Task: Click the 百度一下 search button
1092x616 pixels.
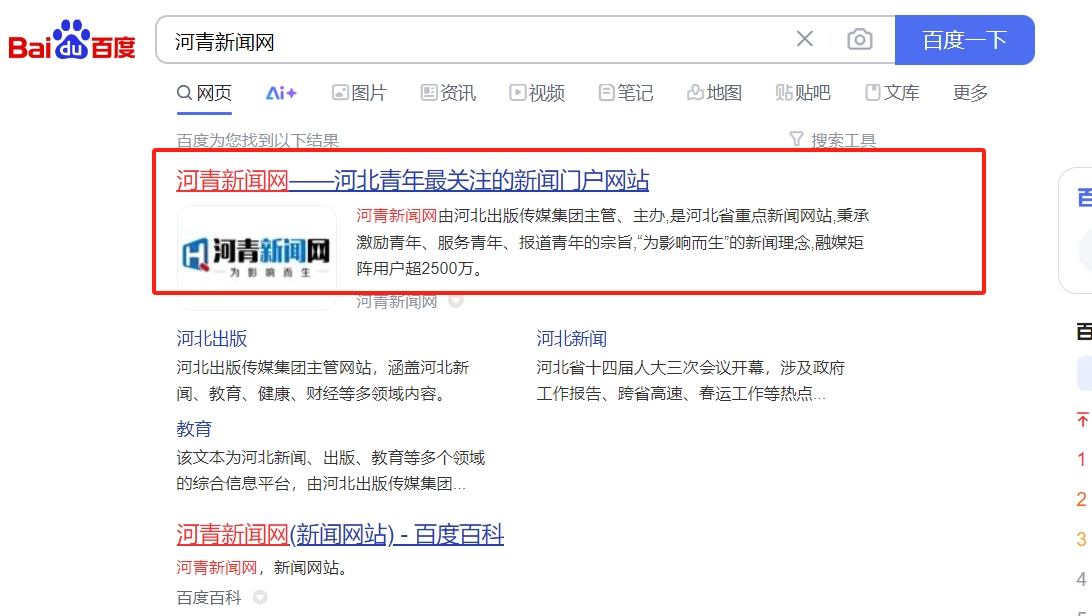Action: pyautogui.click(x=965, y=40)
